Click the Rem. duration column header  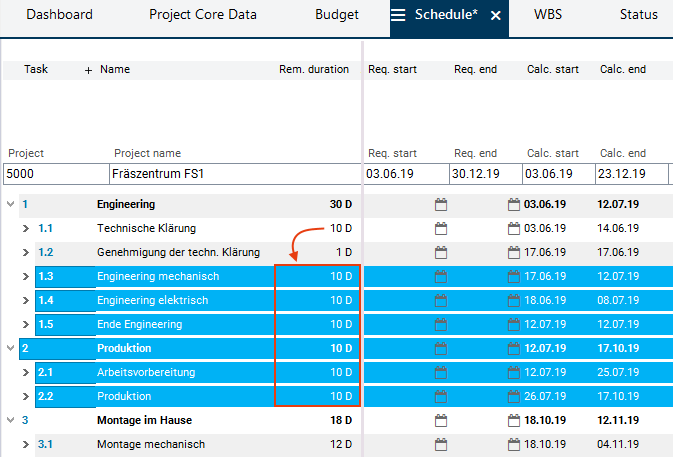coord(314,70)
